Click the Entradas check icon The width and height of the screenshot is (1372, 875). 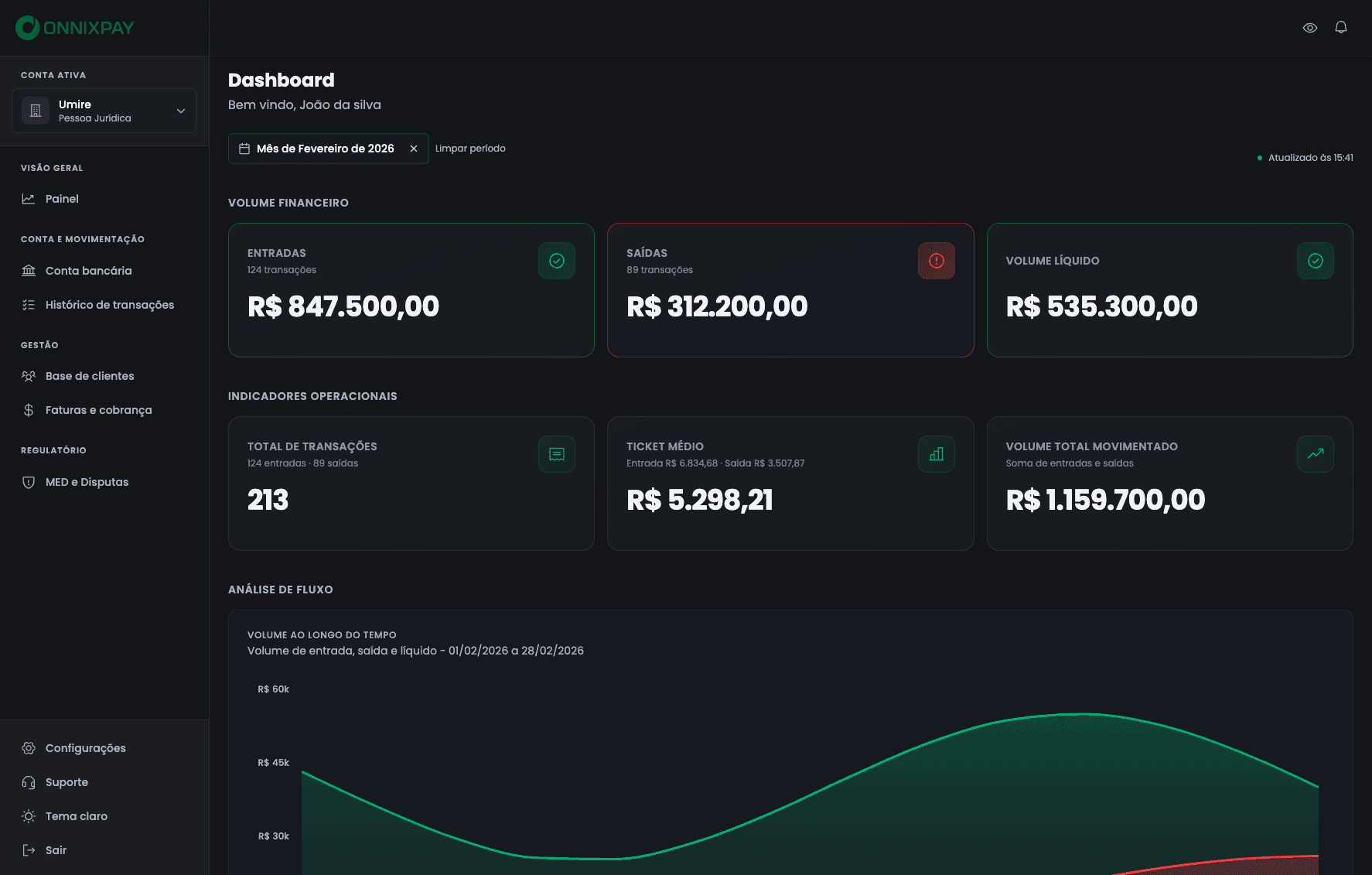tap(557, 261)
